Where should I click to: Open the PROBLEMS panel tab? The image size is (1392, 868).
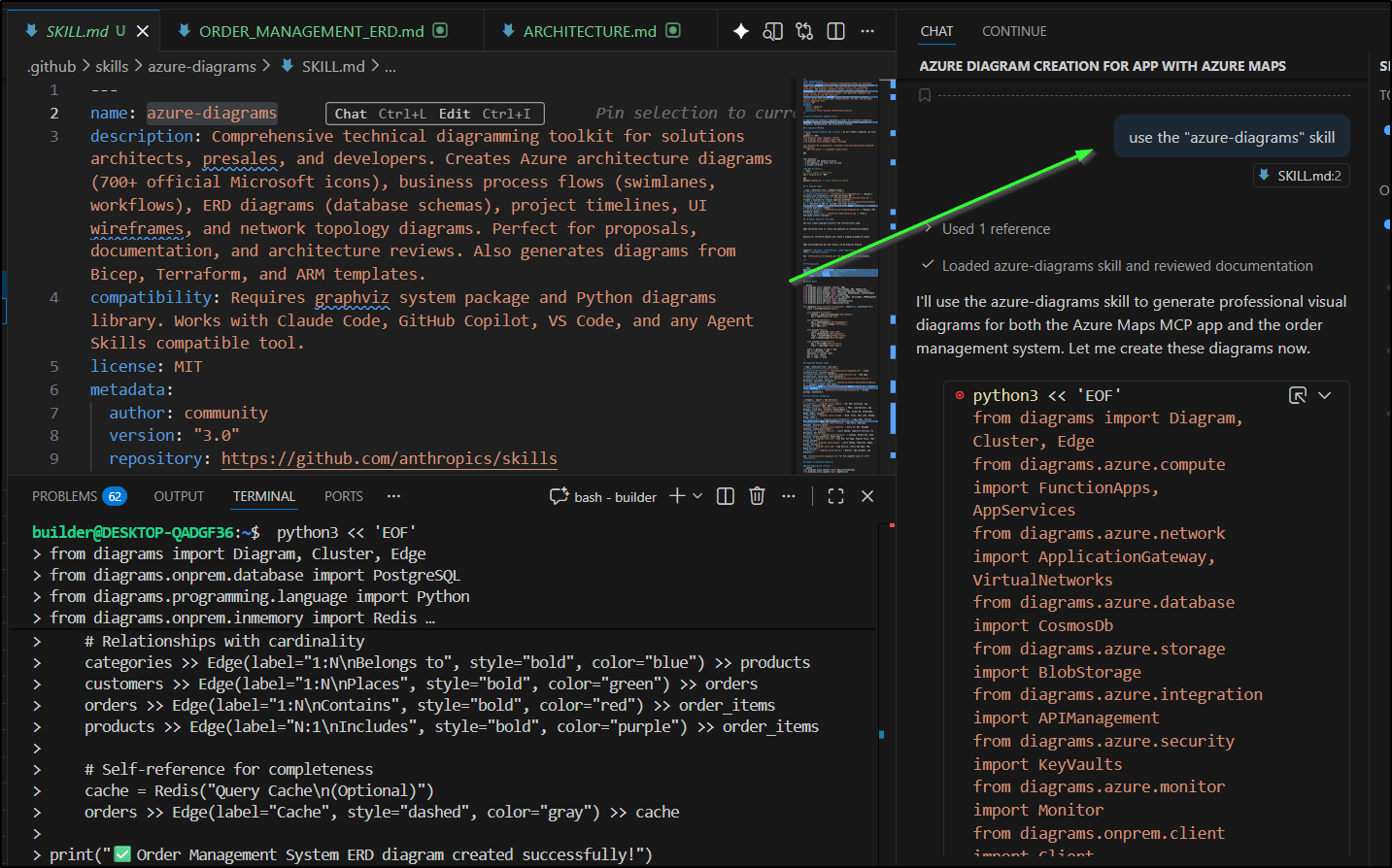click(x=64, y=496)
